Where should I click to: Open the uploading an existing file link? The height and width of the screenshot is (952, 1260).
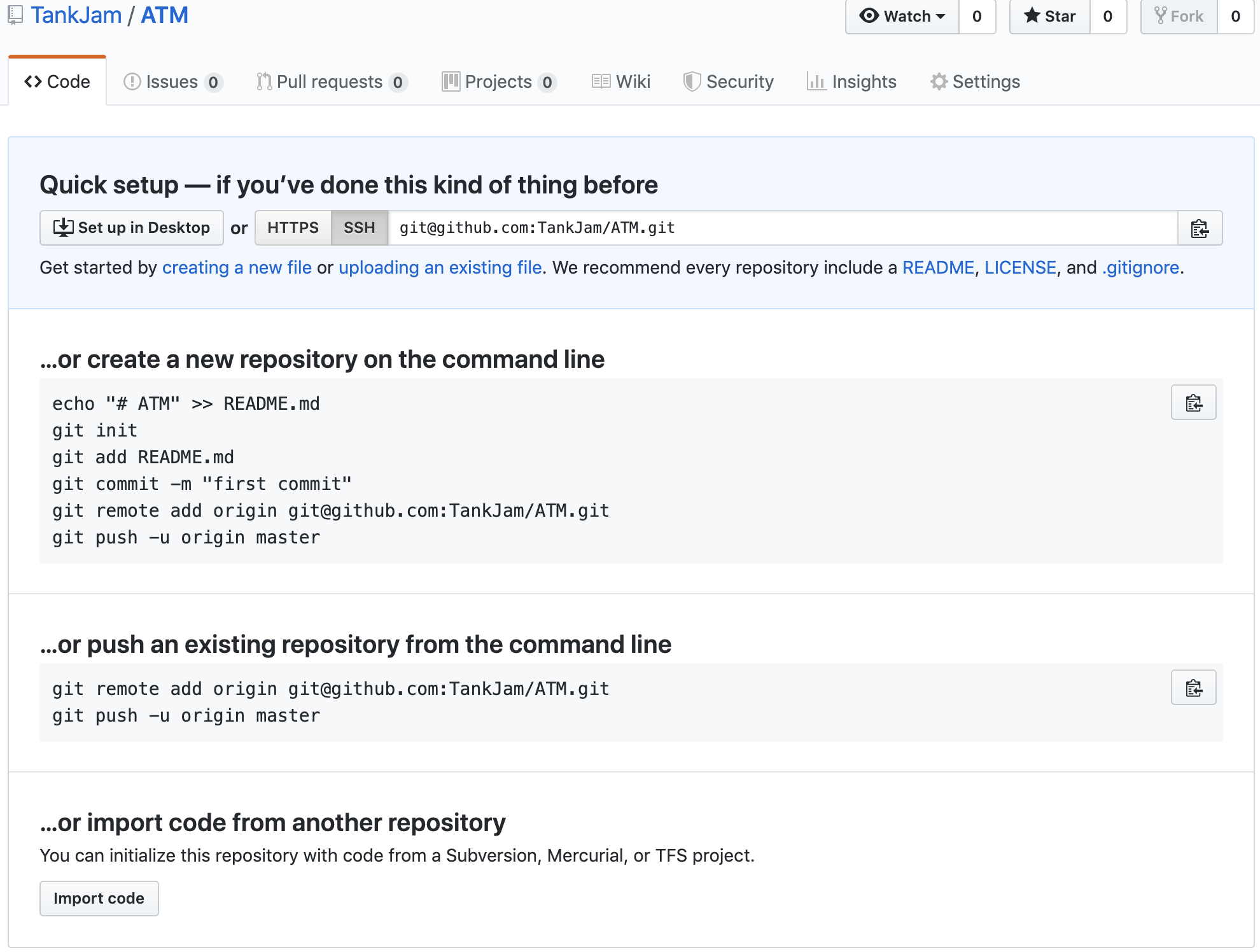tap(440, 267)
